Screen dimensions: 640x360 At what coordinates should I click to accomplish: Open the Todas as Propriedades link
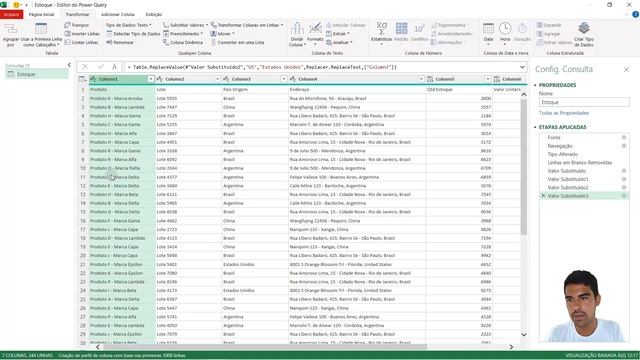(564, 113)
